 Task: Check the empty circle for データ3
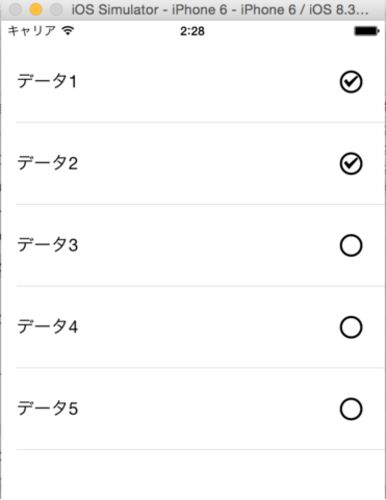[351, 246]
